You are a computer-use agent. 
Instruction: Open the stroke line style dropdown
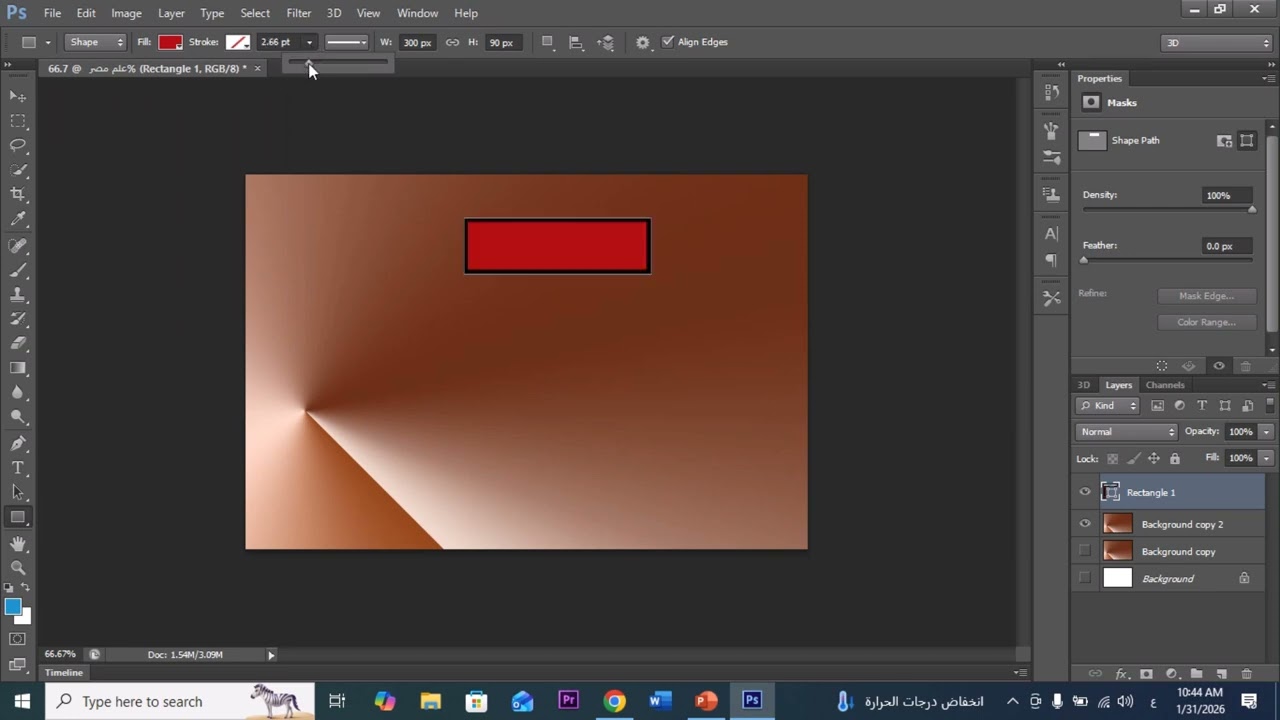(346, 42)
